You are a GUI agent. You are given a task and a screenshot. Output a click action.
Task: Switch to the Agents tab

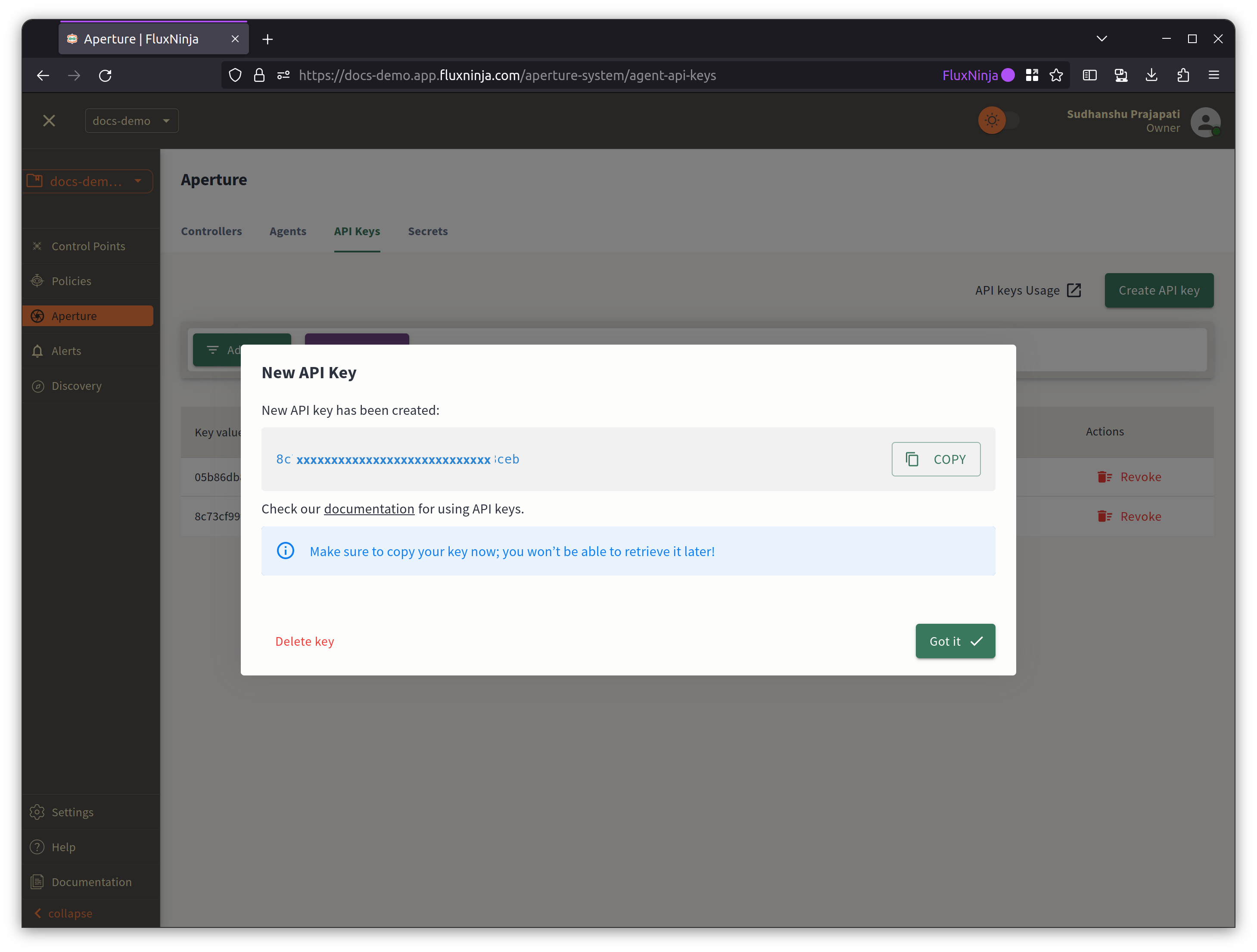pyautogui.click(x=287, y=231)
